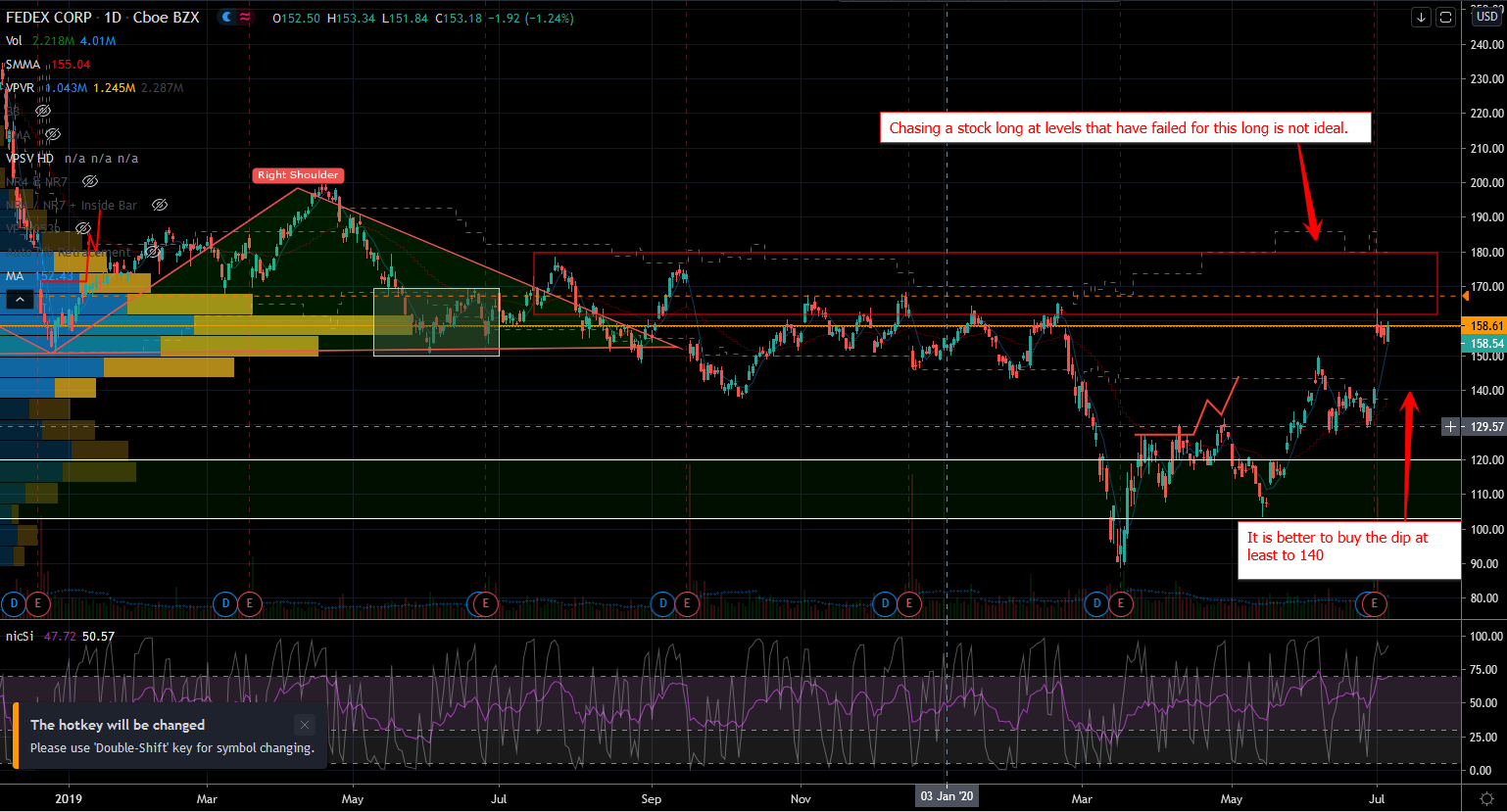
Task: Click the orange 158.61 price level label
Action: pos(1485,325)
